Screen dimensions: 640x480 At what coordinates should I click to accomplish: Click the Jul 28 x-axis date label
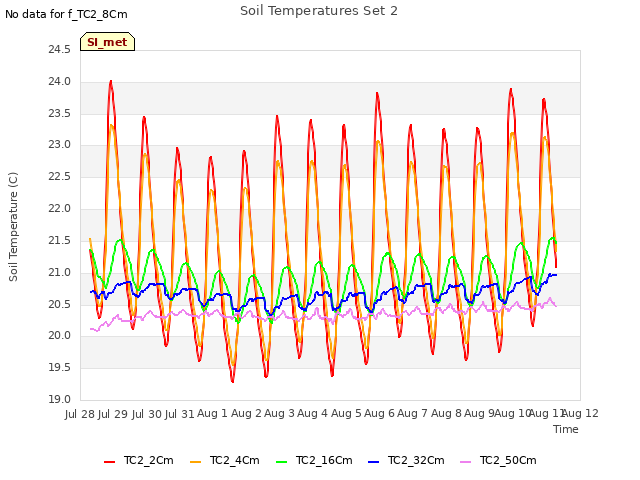80,414
